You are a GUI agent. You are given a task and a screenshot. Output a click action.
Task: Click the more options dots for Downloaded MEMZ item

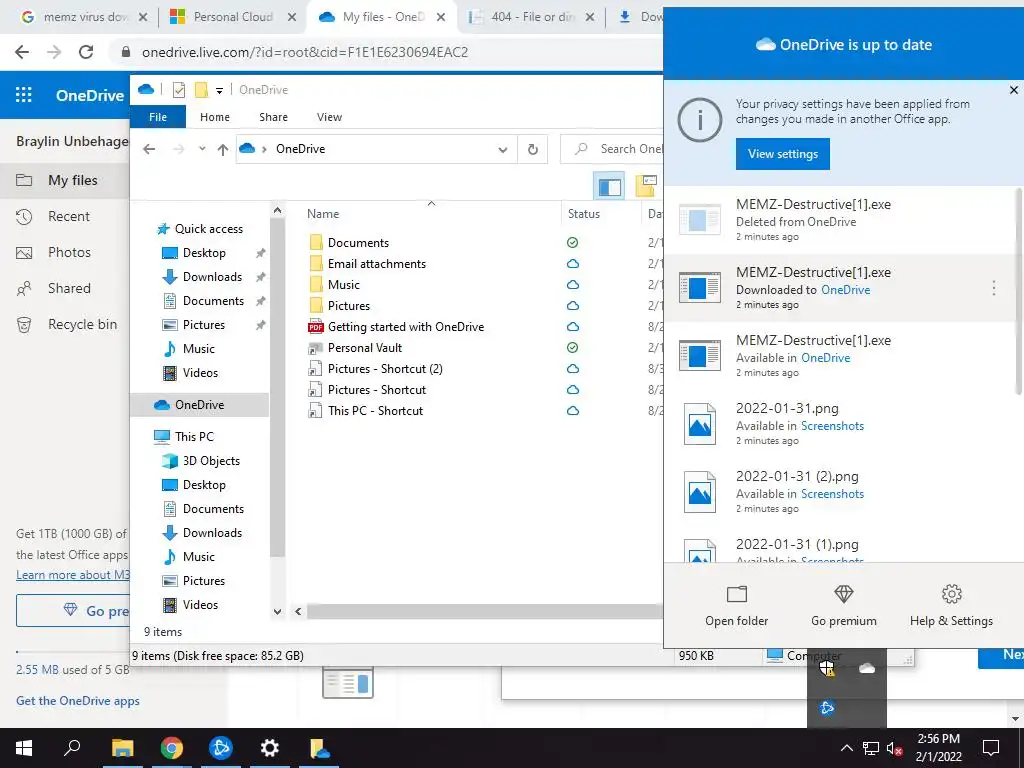pos(993,288)
